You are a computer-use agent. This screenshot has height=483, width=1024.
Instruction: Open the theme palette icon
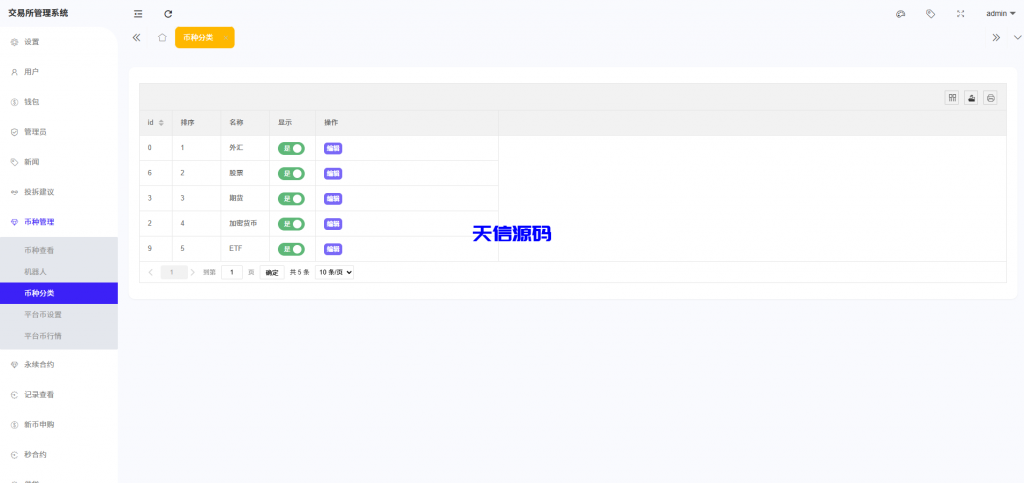901,14
